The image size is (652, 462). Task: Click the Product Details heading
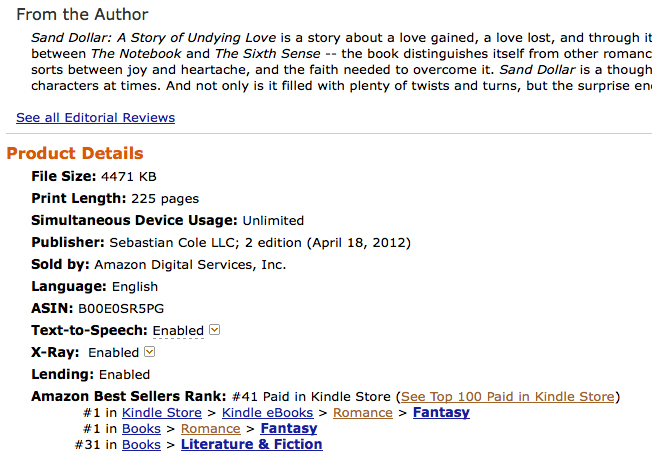[75, 154]
